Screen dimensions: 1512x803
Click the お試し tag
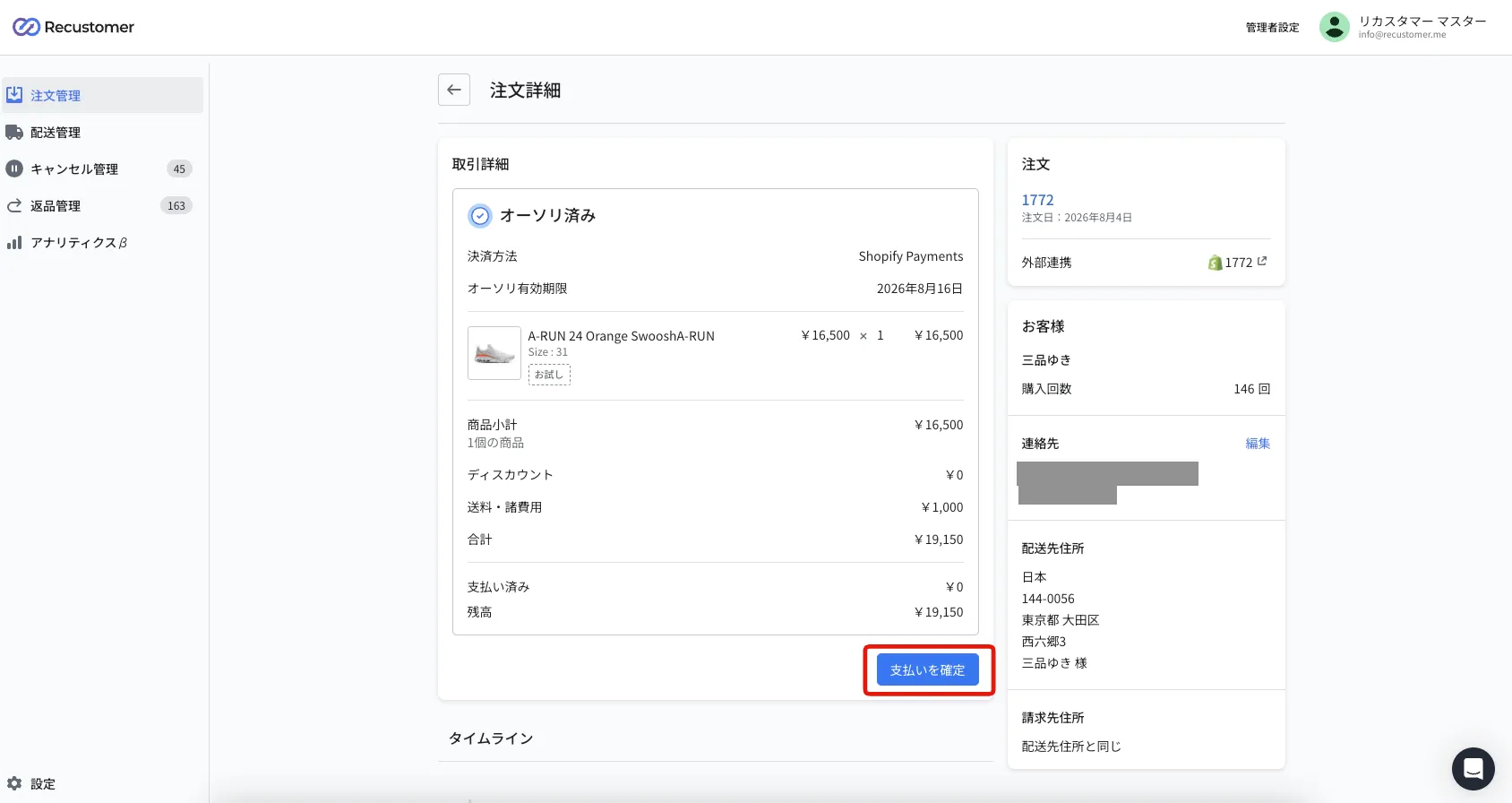(x=549, y=375)
